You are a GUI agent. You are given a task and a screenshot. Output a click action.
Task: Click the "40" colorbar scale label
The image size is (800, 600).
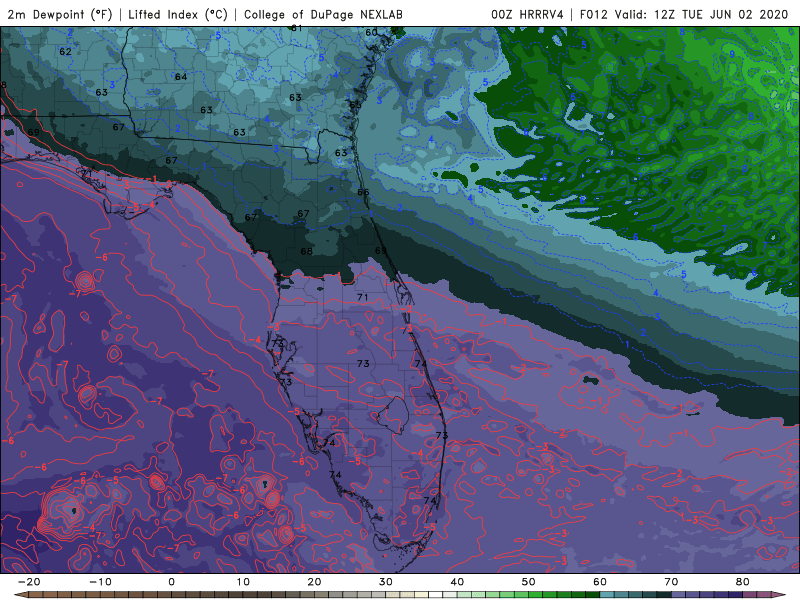point(457,582)
